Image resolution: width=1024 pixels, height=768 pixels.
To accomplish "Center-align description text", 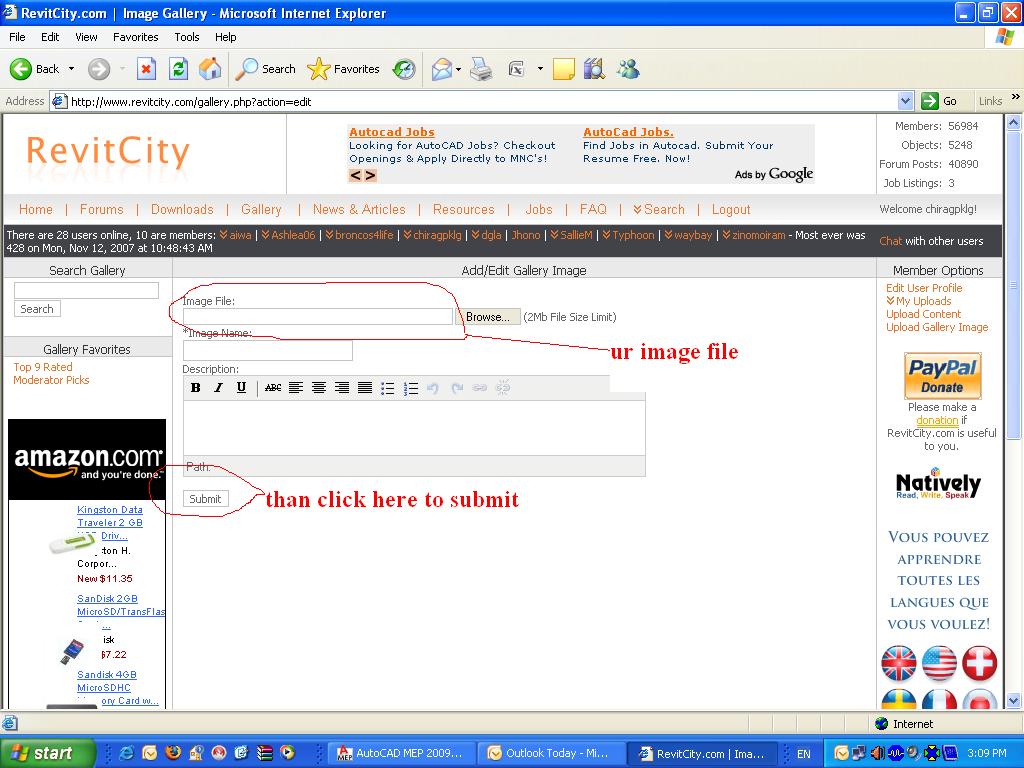I will click(319, 388).
